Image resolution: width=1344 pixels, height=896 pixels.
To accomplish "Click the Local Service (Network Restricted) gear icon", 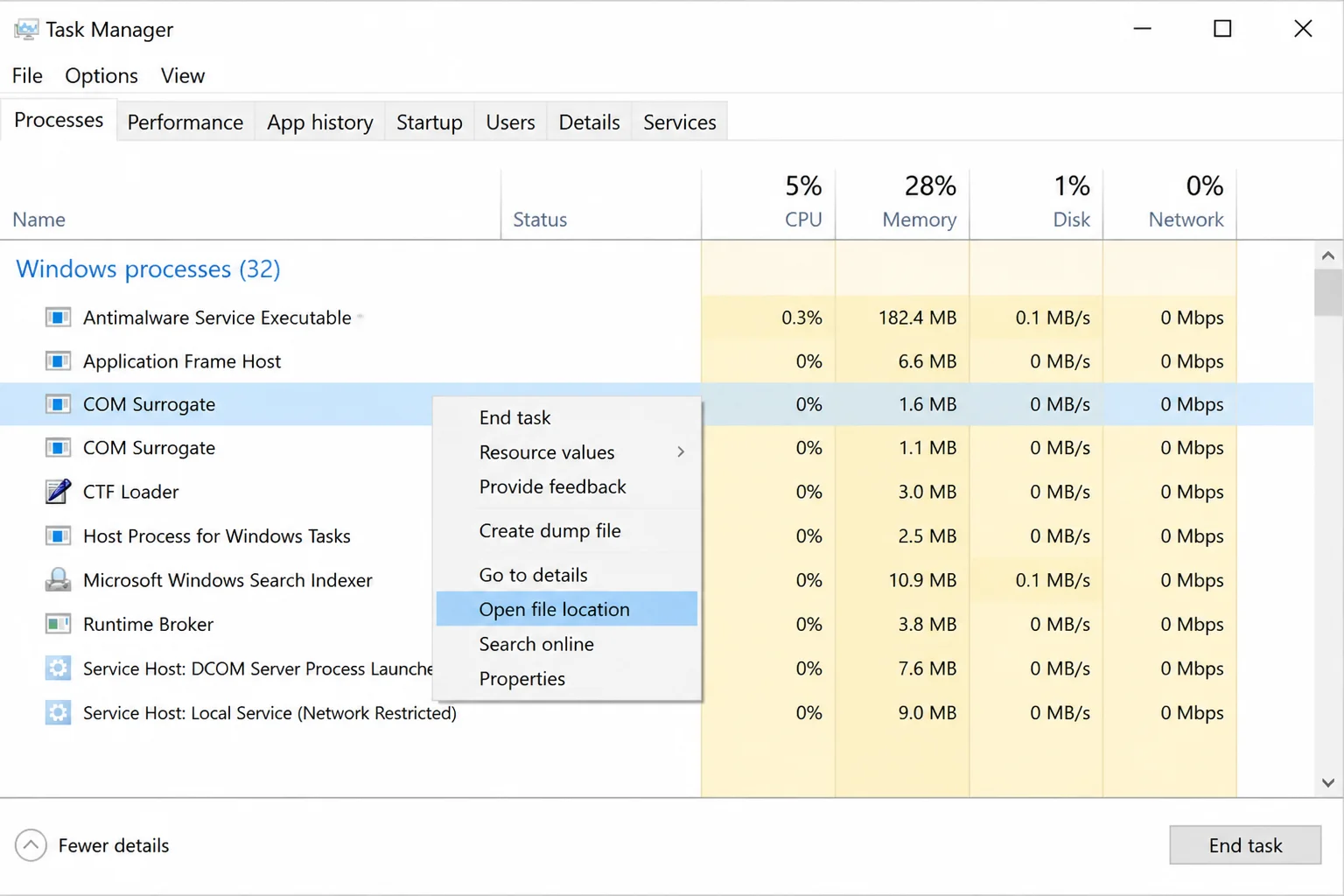I will click(58, 713).
